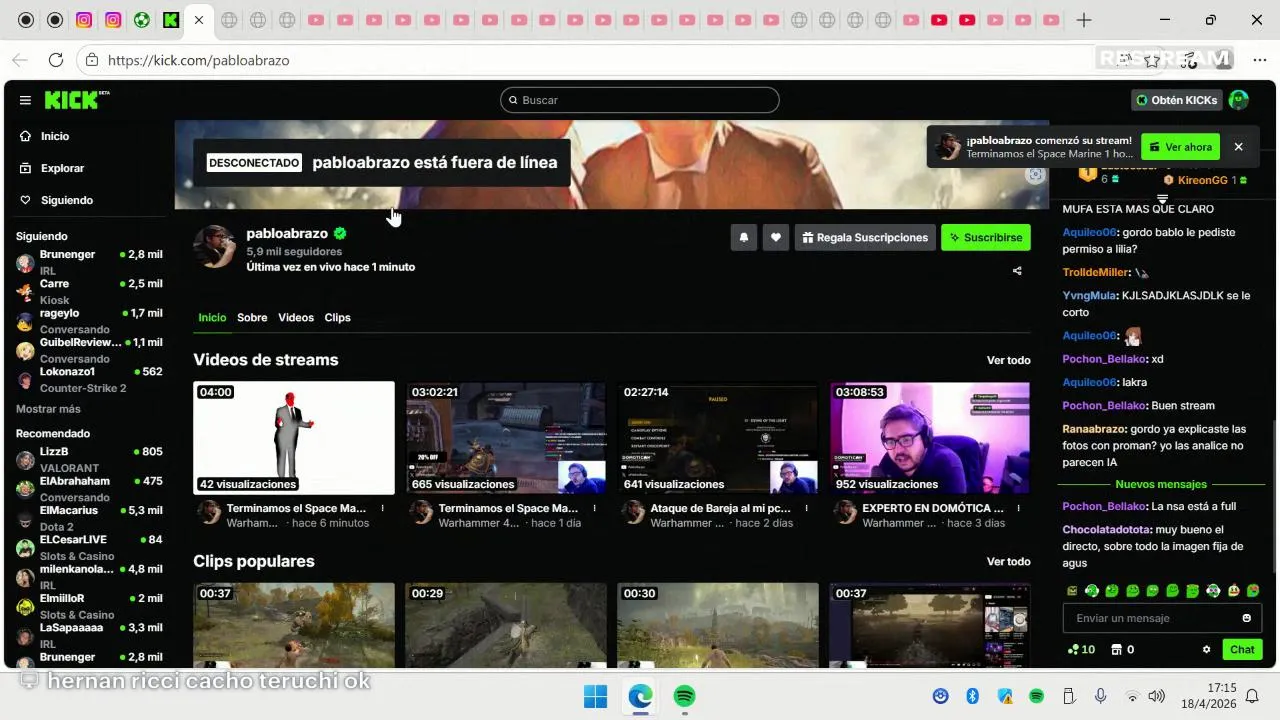Refresh the browser page
1280x720 pixels.
[56, 60]
